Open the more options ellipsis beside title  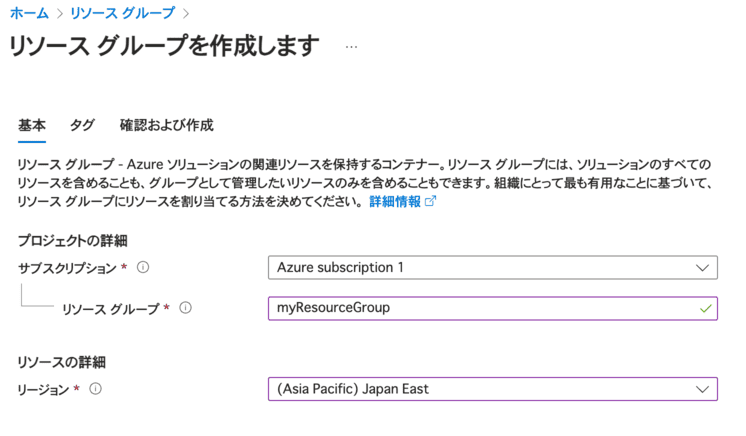pyautogui.click(x=351, y=47)
